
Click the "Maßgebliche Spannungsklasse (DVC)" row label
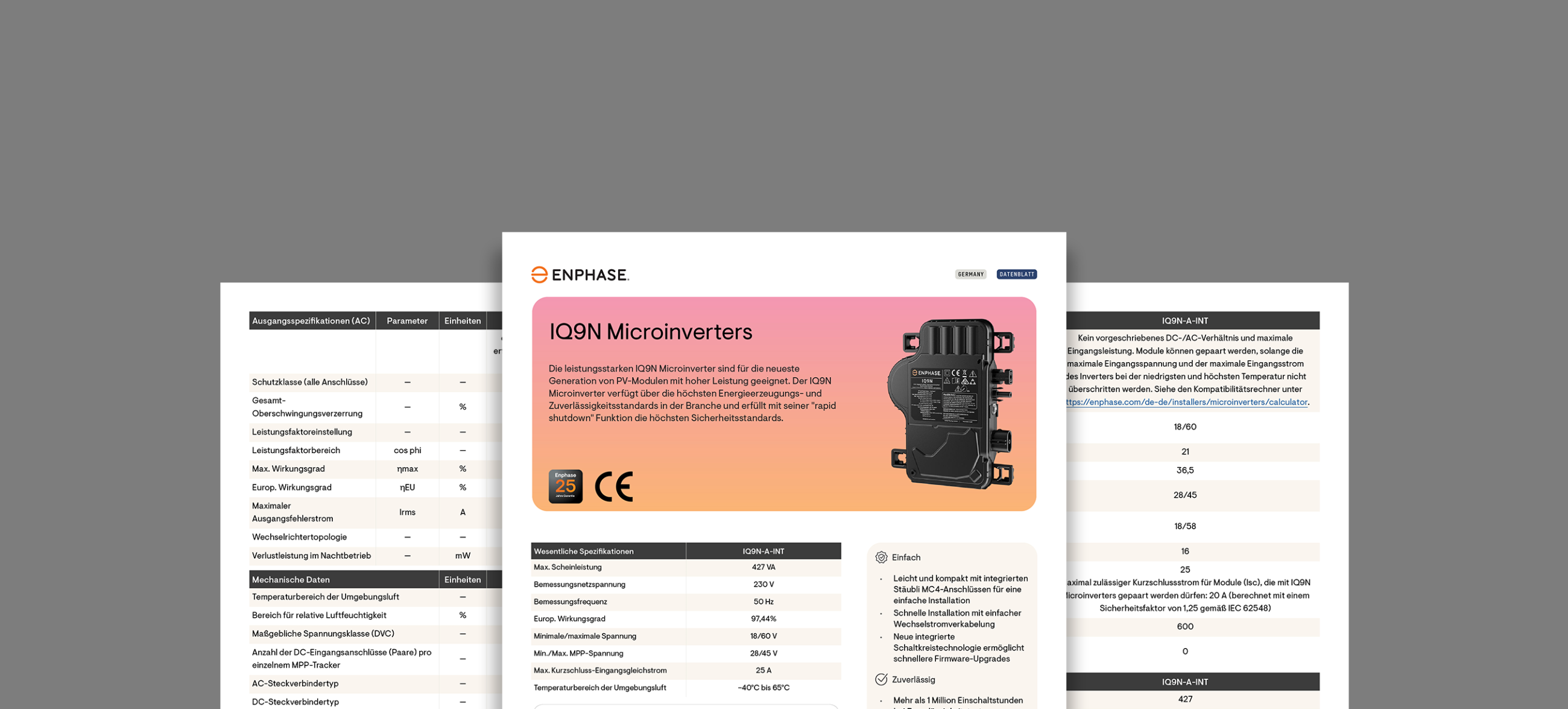click(x=323, y=634)
